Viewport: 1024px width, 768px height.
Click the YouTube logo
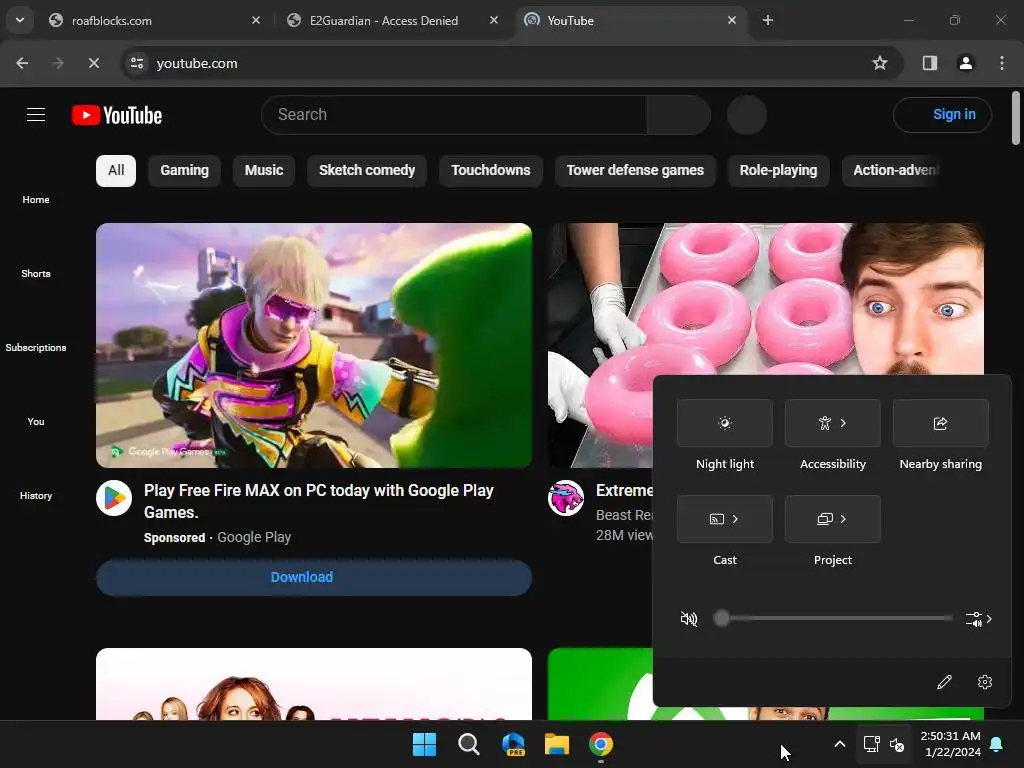pos(117,115)
